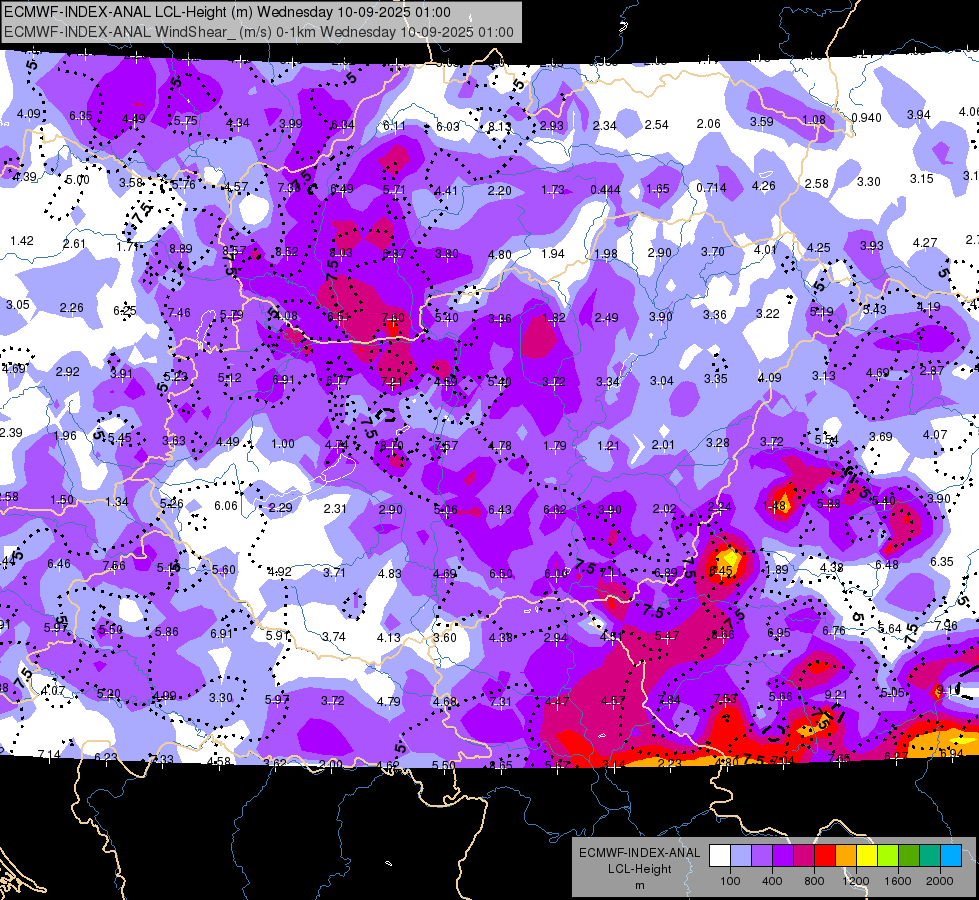The height and width of the screenshot is (900, 979).
Task: Click the grid value '5.88'
Action: [x=829, y=504]
